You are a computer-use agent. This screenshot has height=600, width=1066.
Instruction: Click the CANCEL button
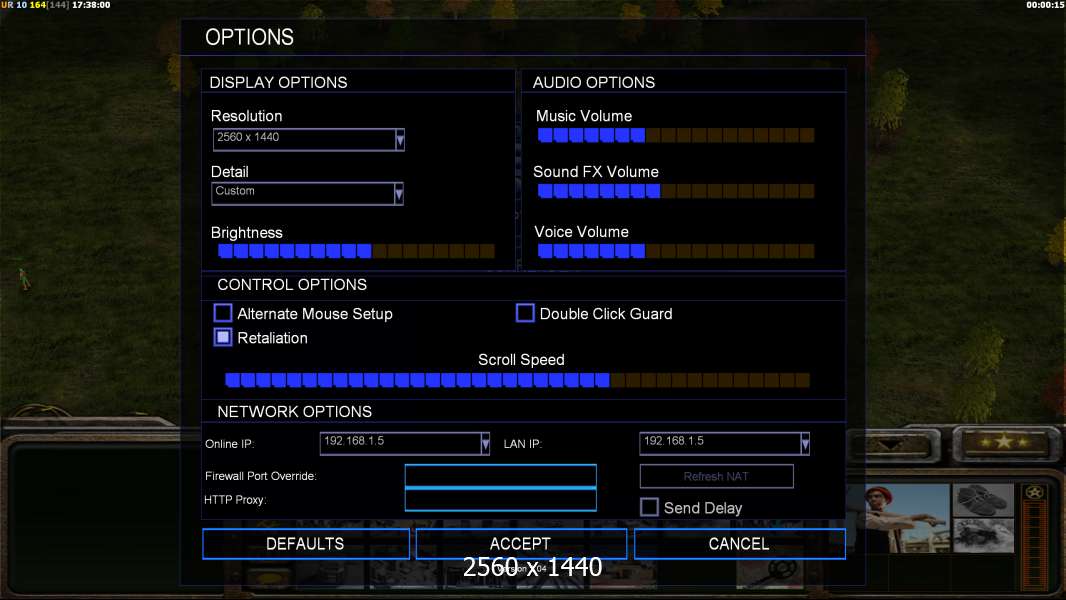(740, 544)
